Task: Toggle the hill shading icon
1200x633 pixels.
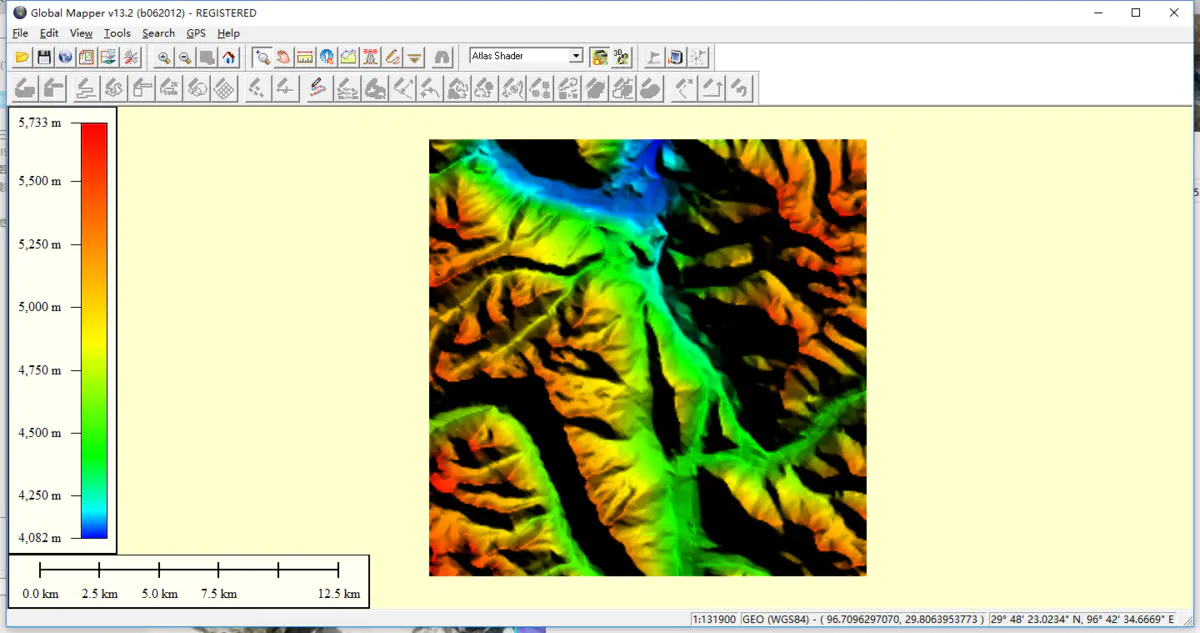Action: 600,57
